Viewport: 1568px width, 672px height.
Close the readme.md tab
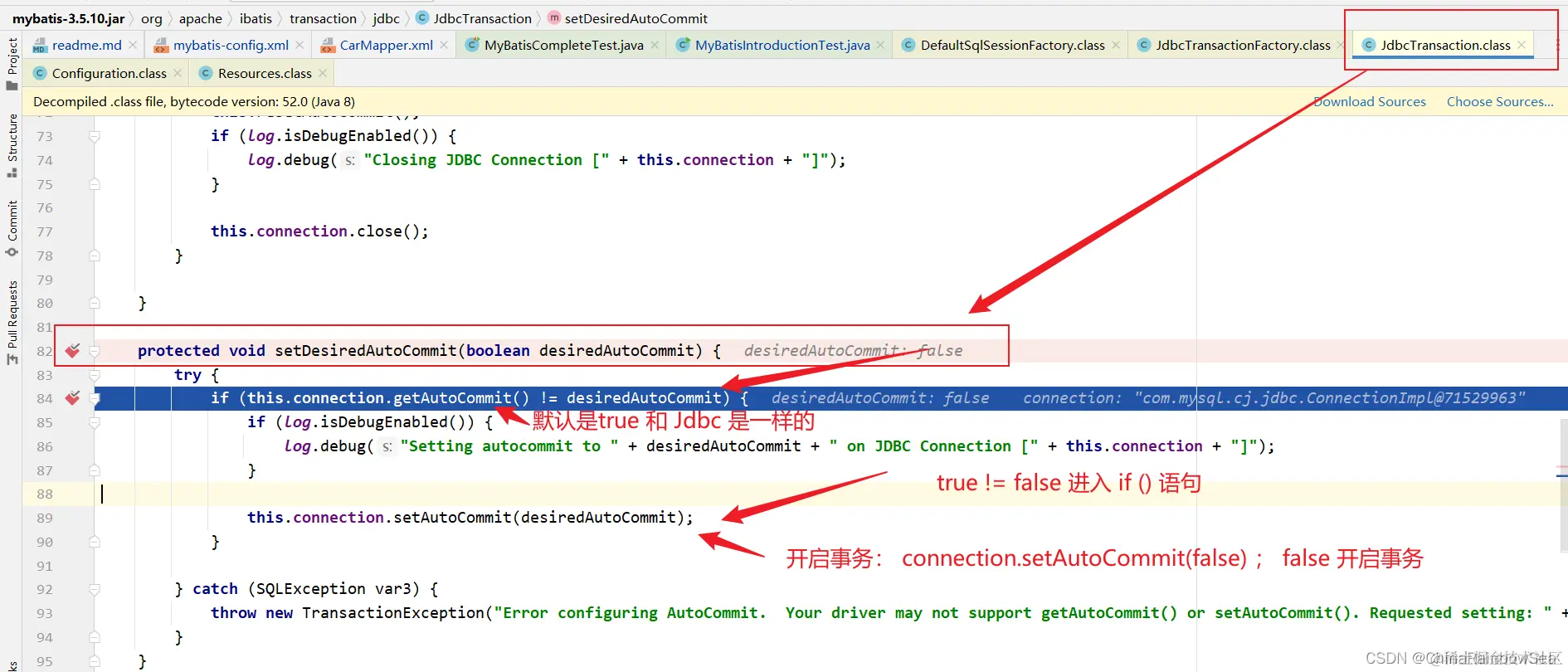tap(133, 45)
